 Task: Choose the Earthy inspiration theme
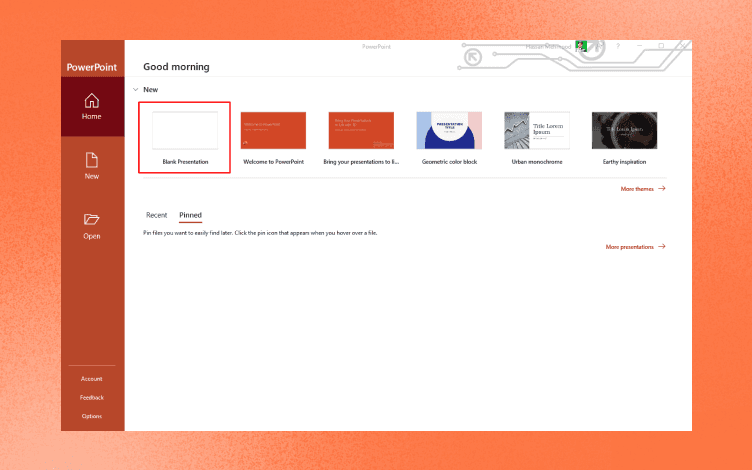coord(624,138)
